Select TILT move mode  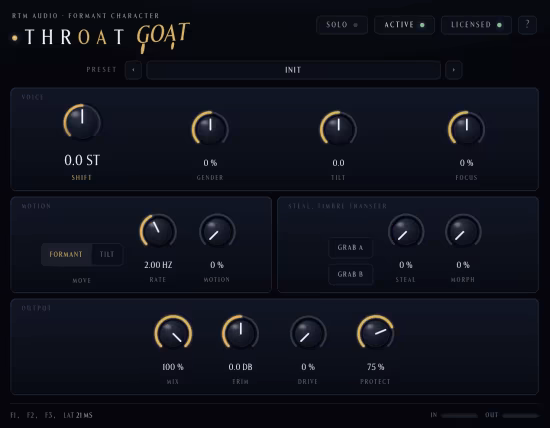[107, 254]
